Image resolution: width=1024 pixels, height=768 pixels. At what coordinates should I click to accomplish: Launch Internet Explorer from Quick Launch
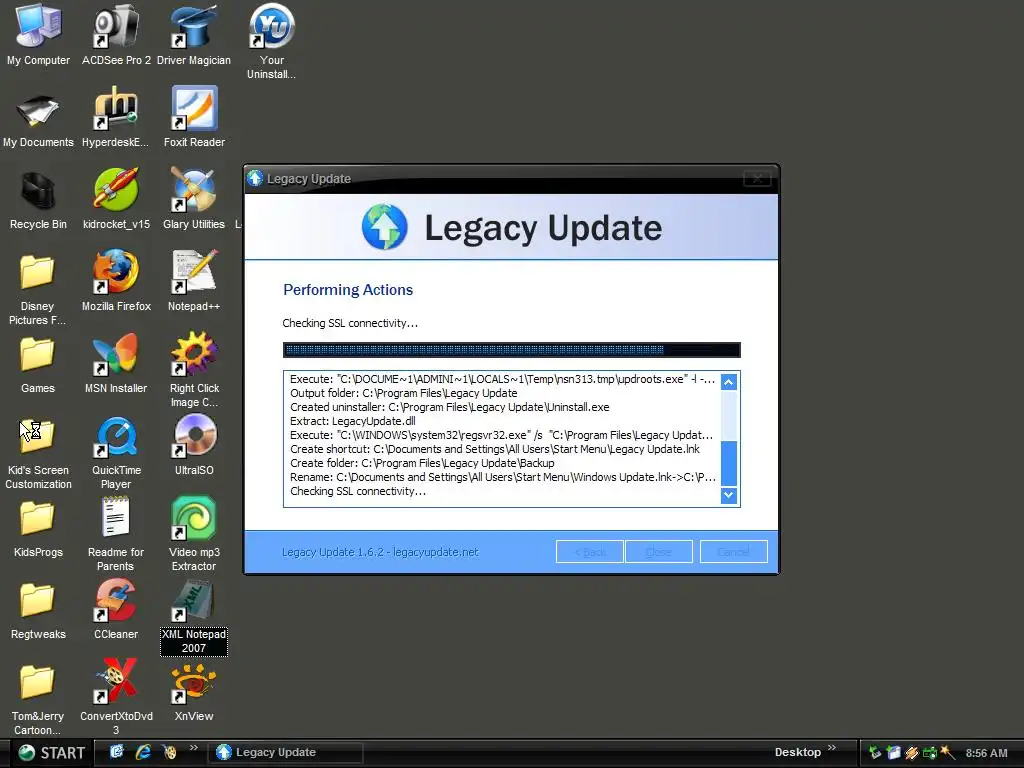click(143, 752)
